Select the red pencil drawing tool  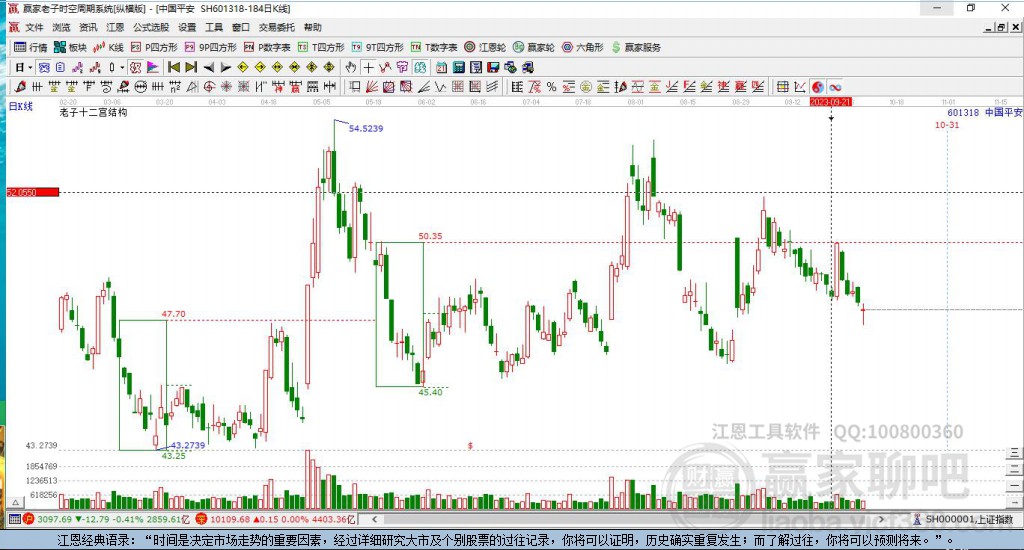(20, 86)
